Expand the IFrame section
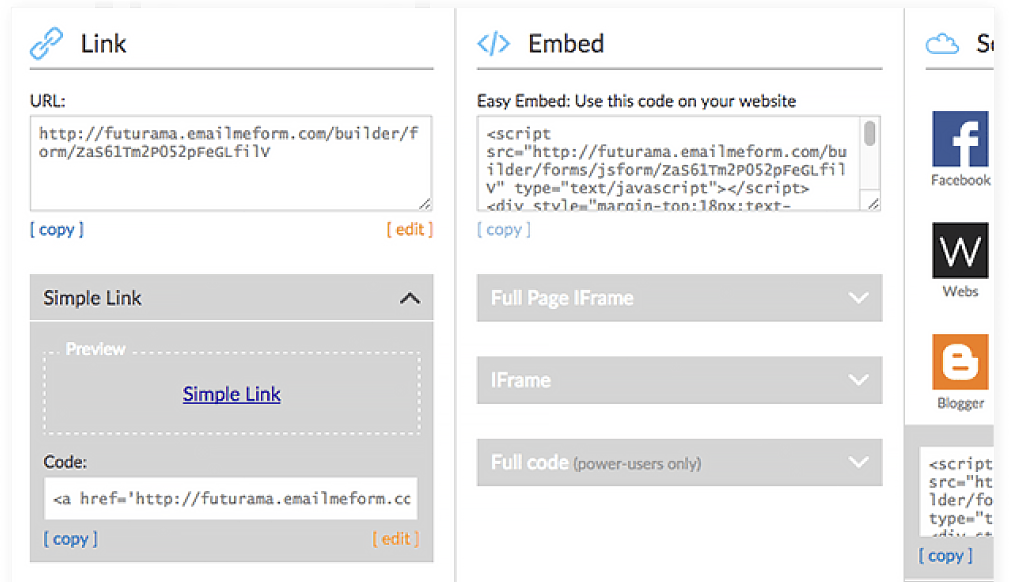Image resolution: width=1009 pixels, height=582 pixels. pyautogui.click(x=679, y=380)
